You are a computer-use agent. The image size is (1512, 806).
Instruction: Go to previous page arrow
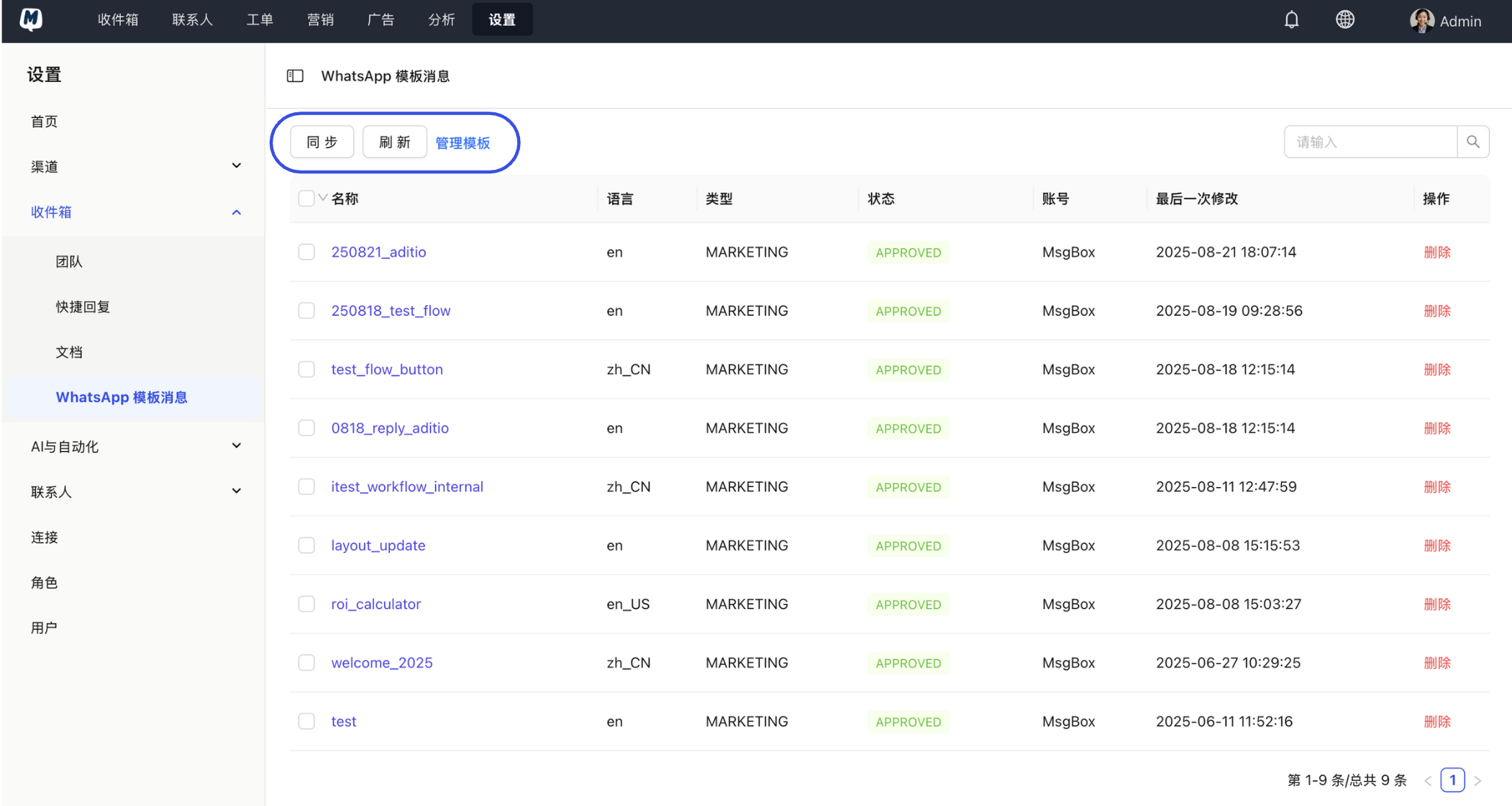pyautogui.click(x=1428, y=780)
